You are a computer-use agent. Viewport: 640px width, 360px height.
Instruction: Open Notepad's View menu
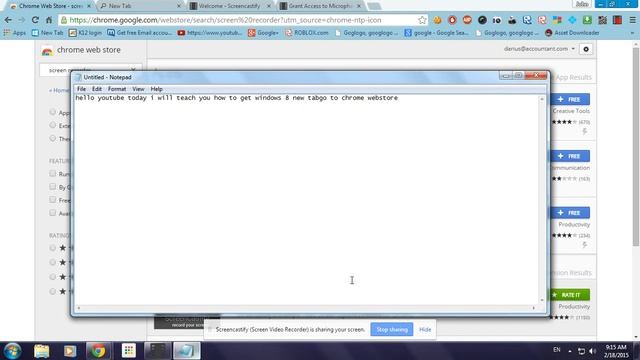pyautogui.click(x=138, y=89)
